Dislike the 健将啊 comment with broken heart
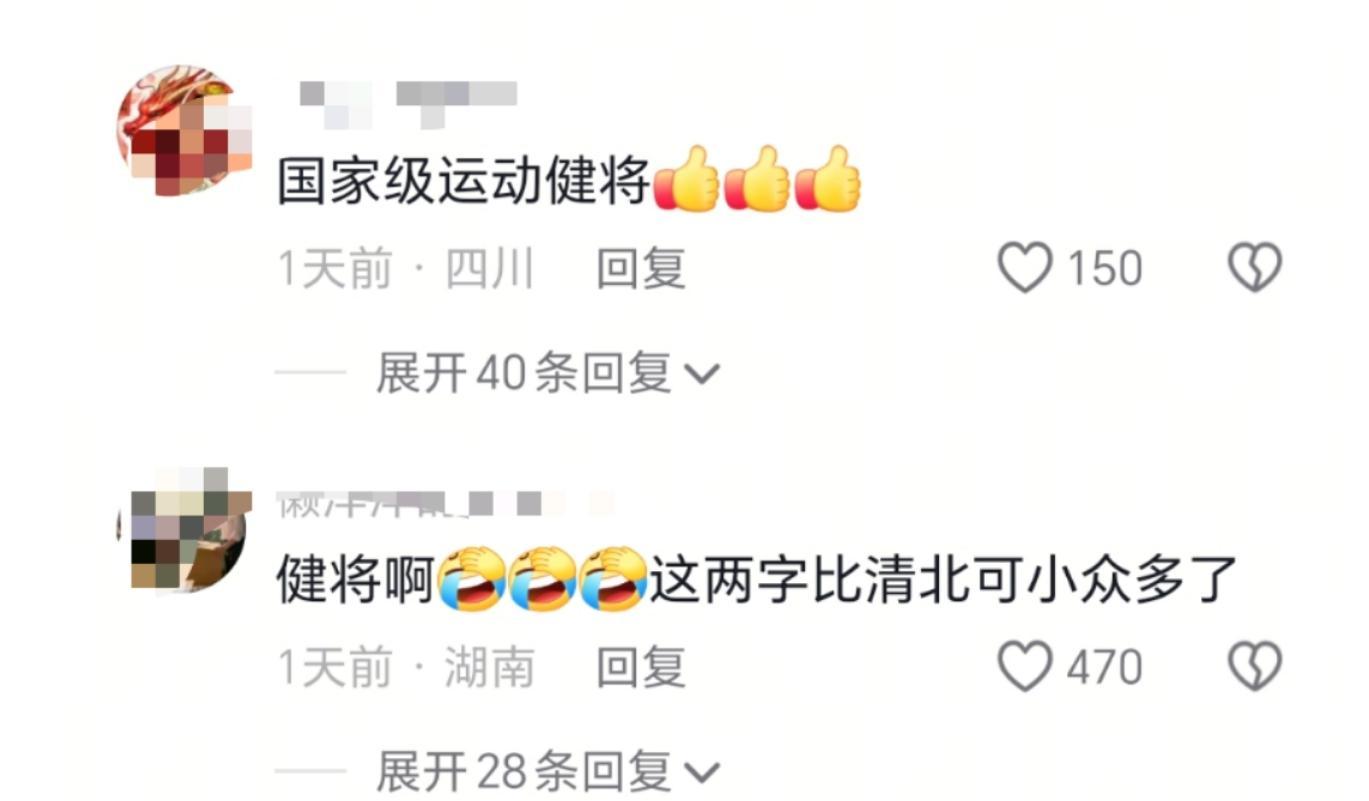Image resolution: width=1369 pixels, height=801 pixels. coord(1254,666)
